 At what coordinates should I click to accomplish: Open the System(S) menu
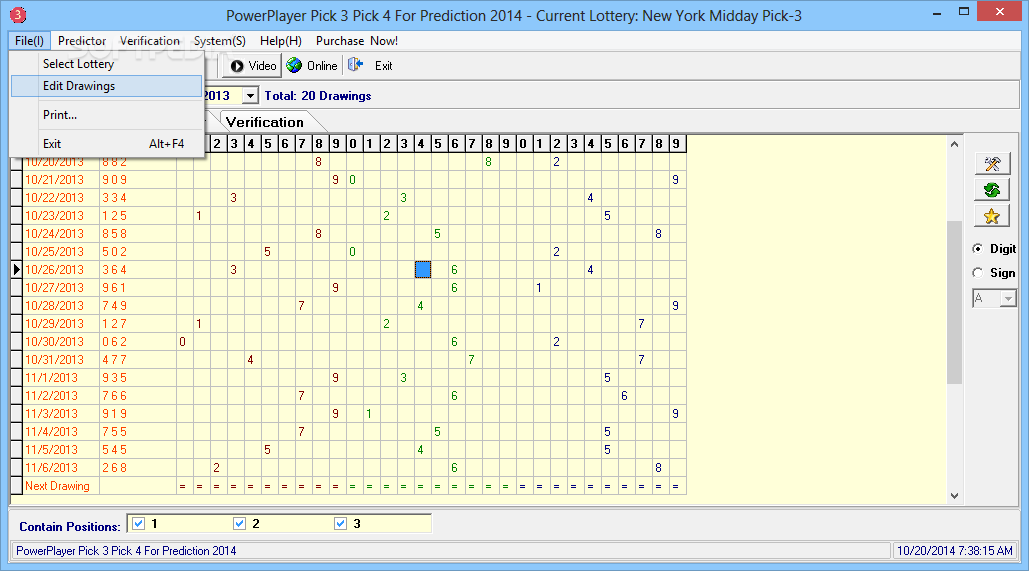219,41
